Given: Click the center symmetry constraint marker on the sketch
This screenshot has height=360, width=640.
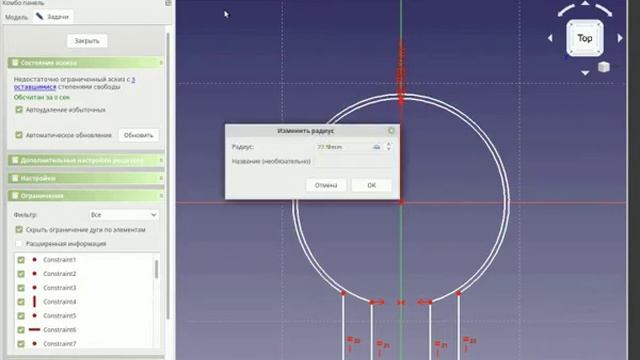Looking at the screenshot, I should point(401,302).
